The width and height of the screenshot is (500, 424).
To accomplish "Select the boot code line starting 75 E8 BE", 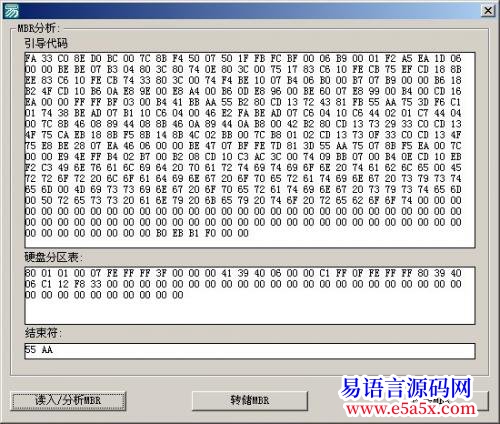I will (x=243, y=146).
